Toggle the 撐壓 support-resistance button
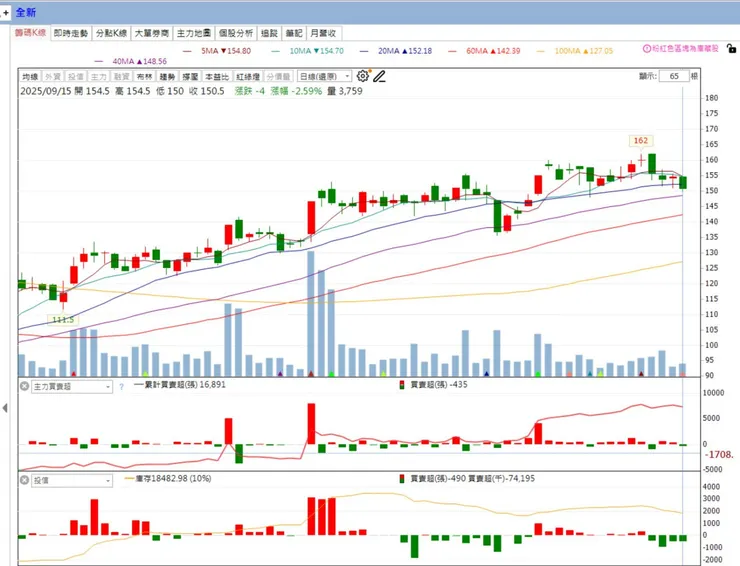Image resolution: width=740 pixels, height=566 pixels. click(190, 76)
